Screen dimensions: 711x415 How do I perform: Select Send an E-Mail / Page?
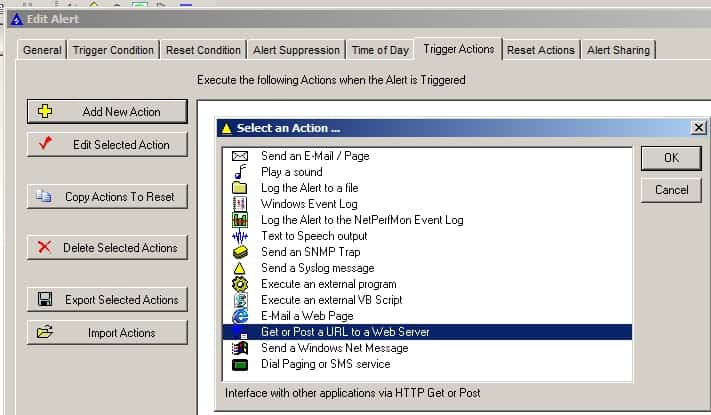click(427, 156)
